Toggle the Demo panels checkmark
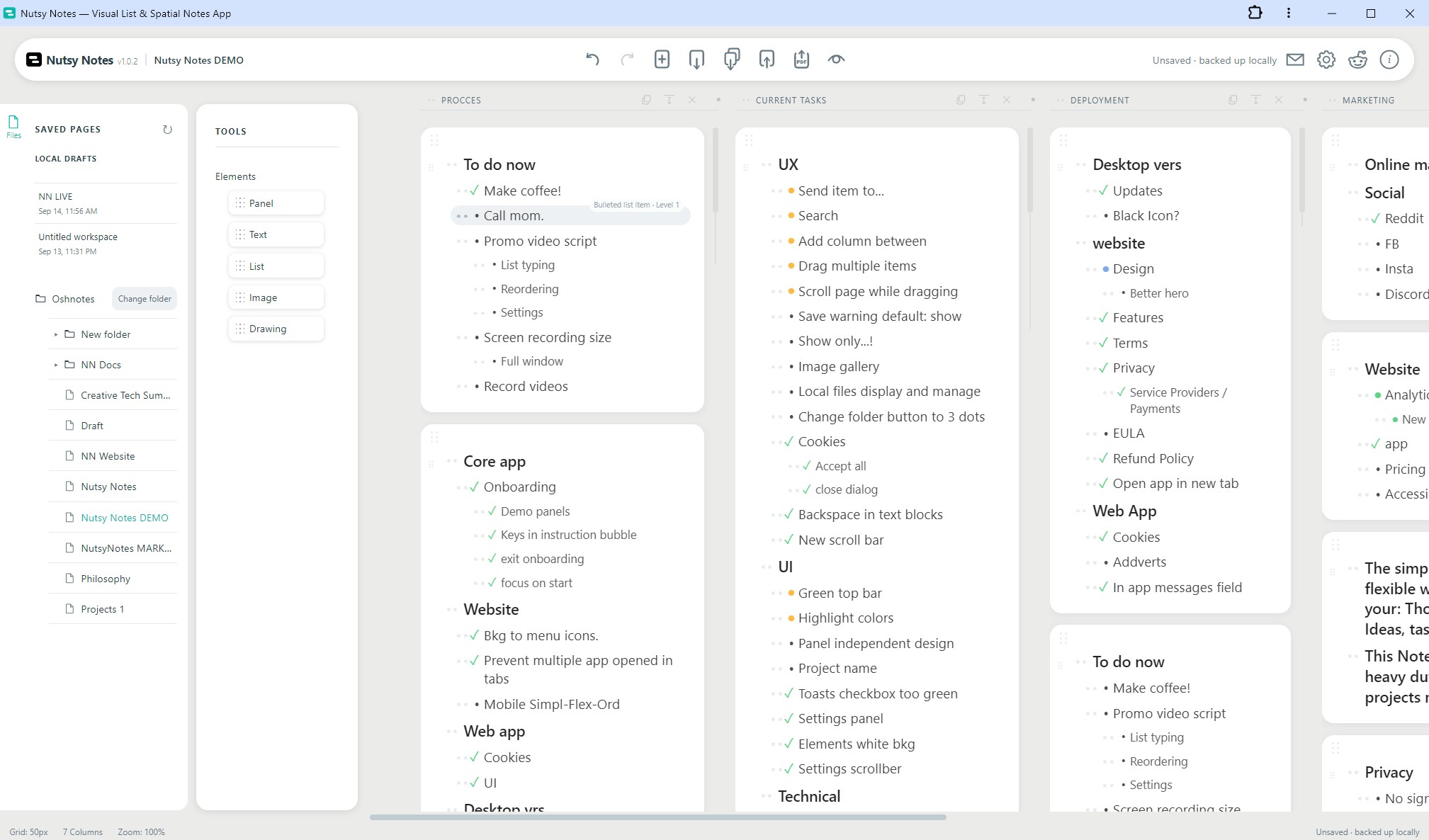Screen dimensions: 1429x840 [492, 511]
